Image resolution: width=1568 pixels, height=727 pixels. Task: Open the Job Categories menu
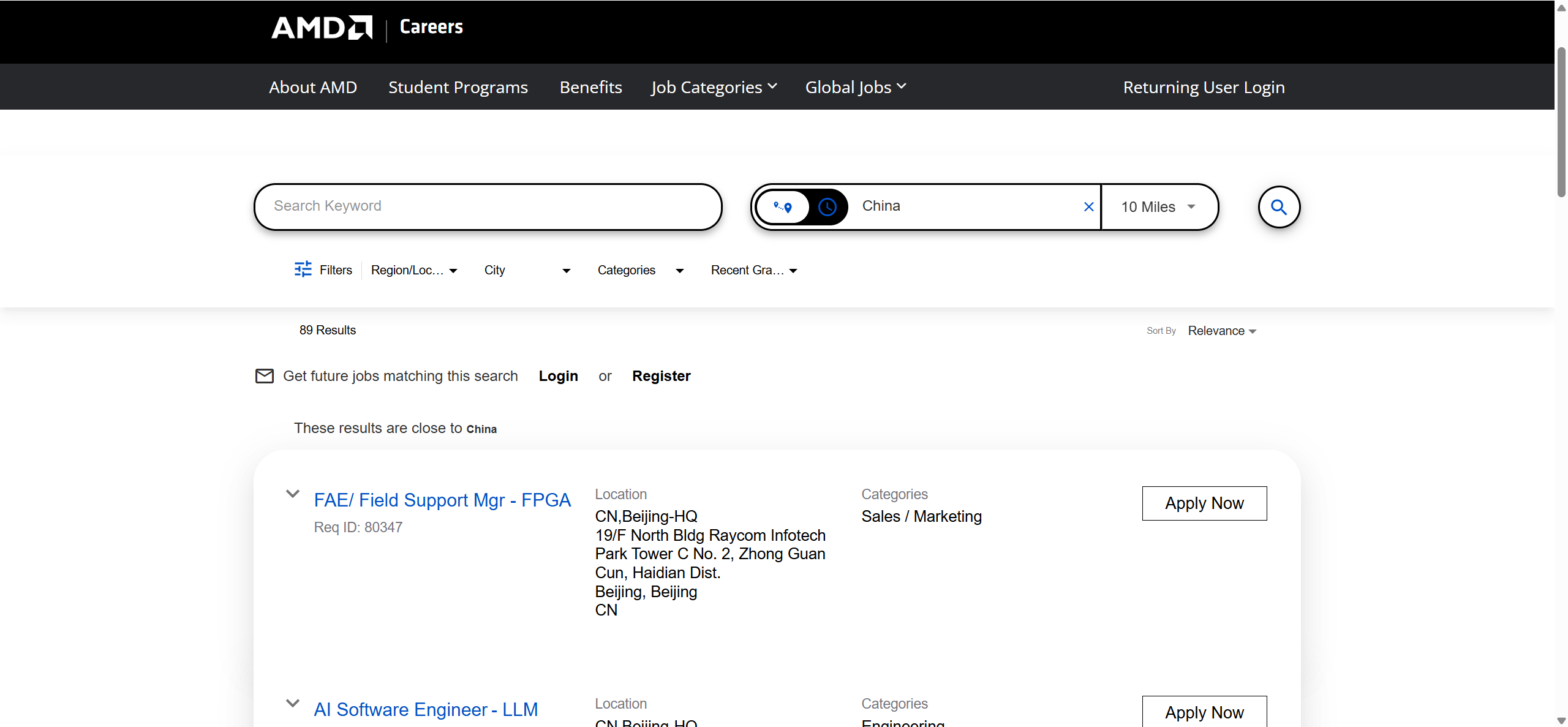pyautogui.click(x=714, y=87)
